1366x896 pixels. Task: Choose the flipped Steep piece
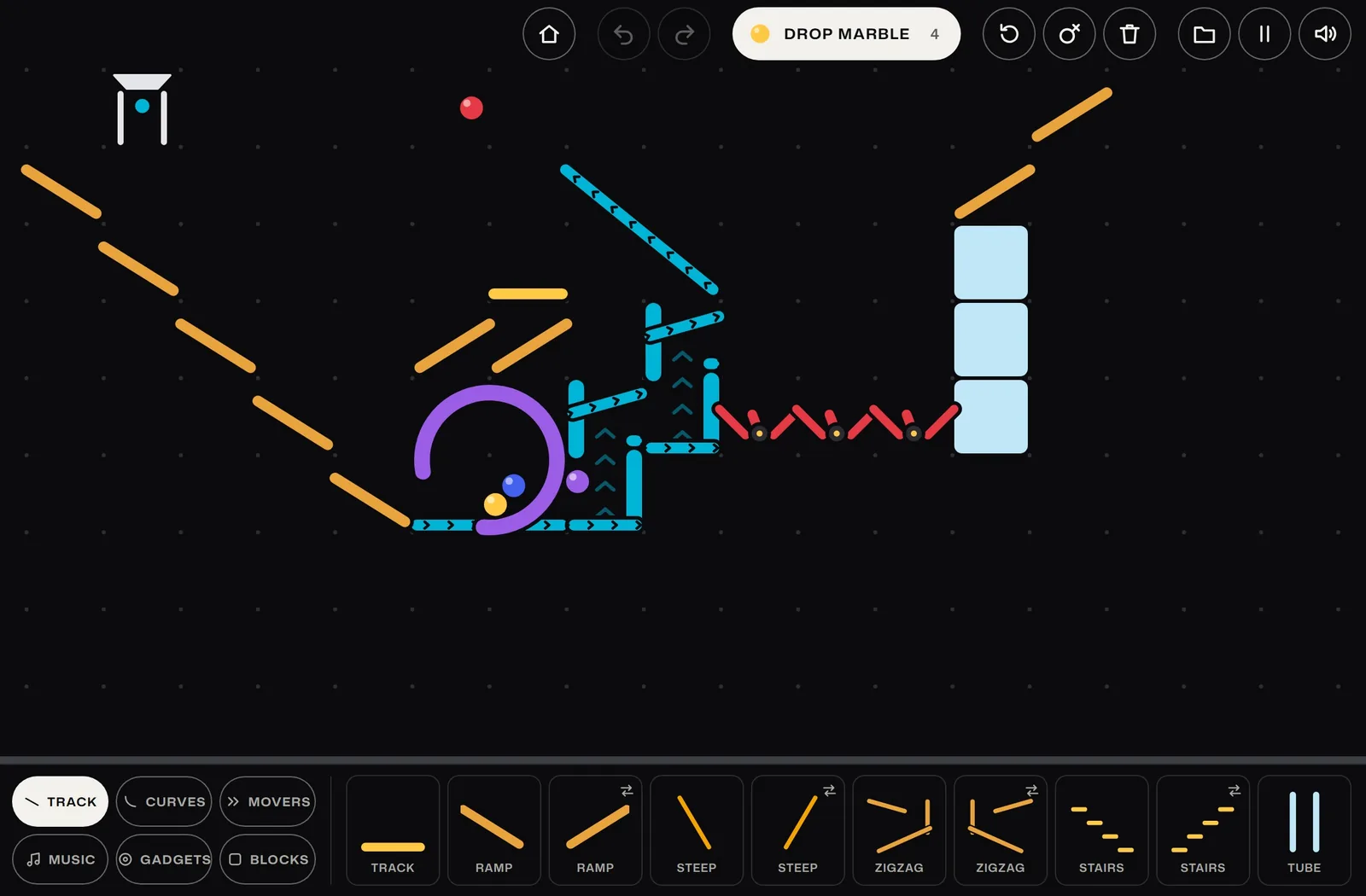click(797, 830)
